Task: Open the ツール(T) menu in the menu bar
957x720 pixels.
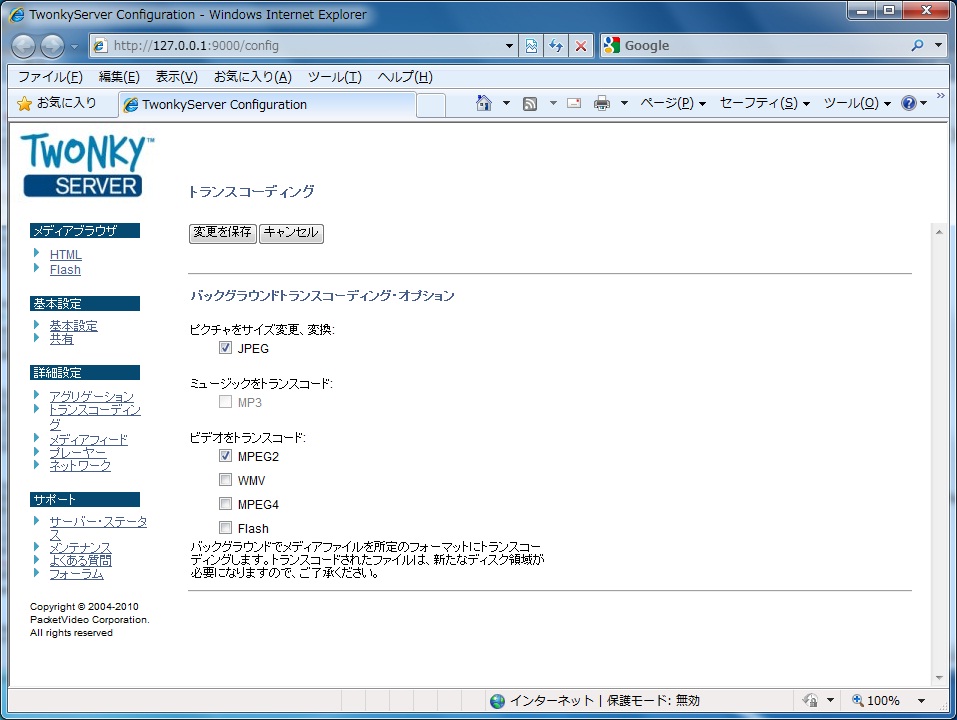Action: pos(334,77)
